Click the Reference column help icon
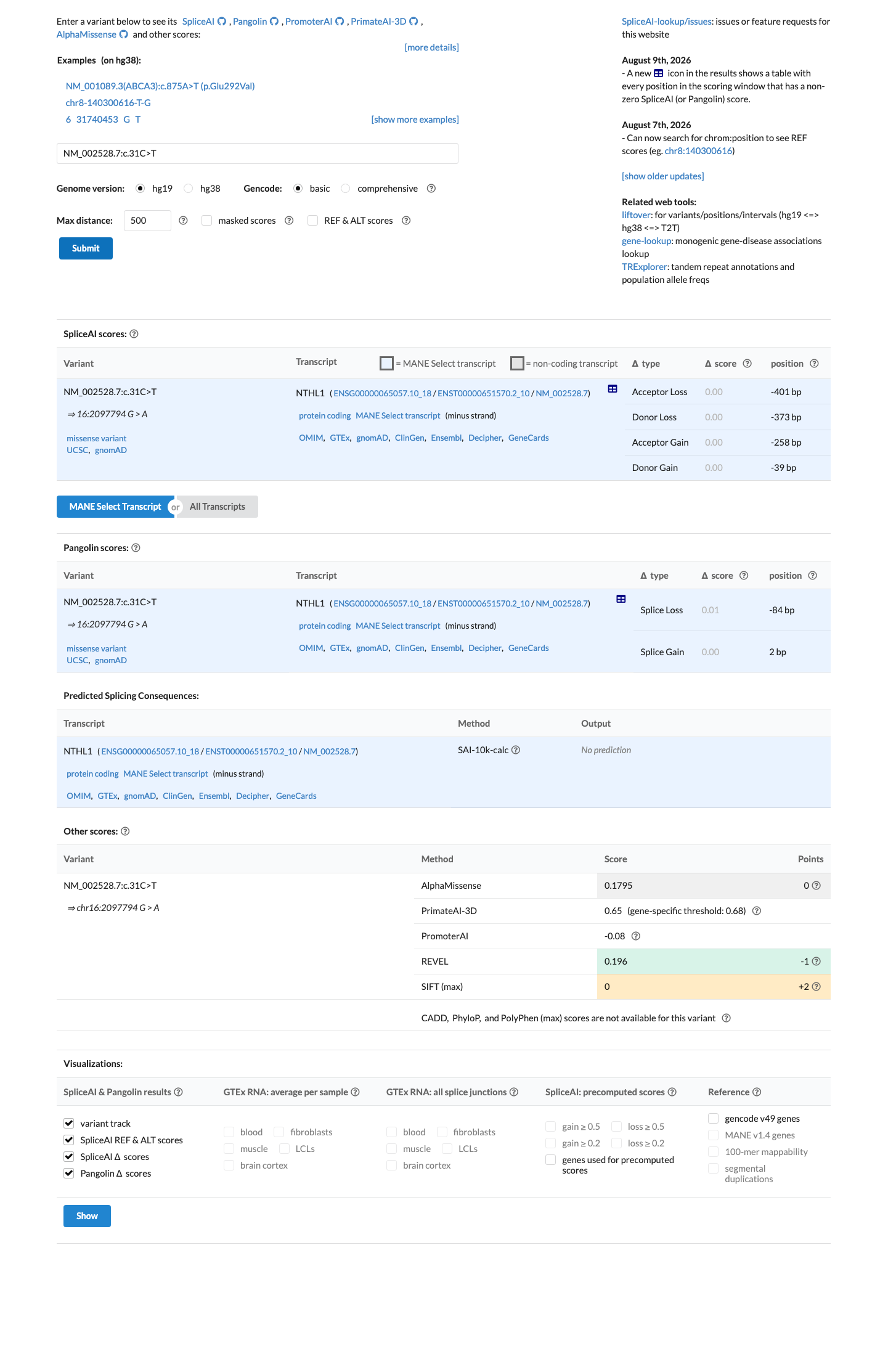 tap(757, 1092)
